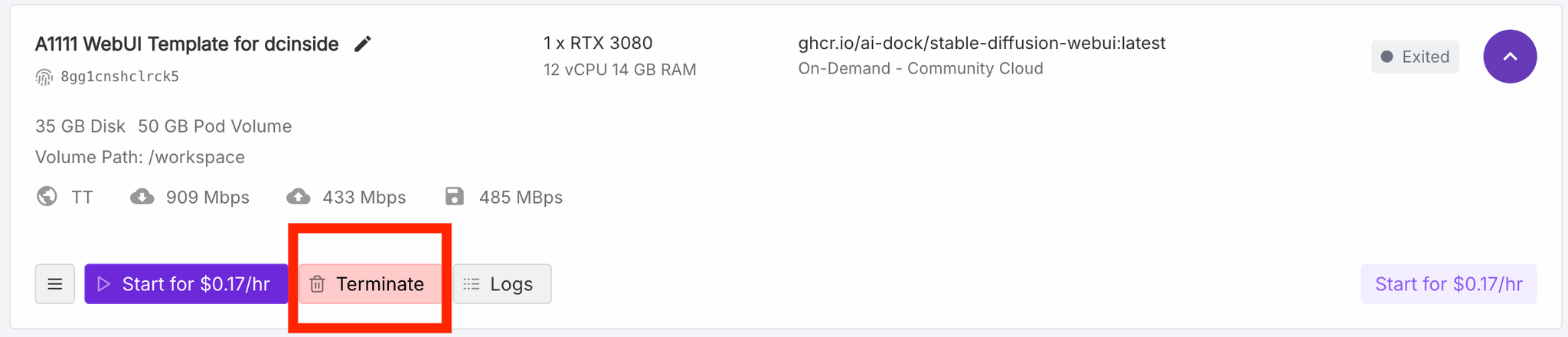Click Volume Path /workspace text
Screen dimensions: 1568x337
(140, 158)
